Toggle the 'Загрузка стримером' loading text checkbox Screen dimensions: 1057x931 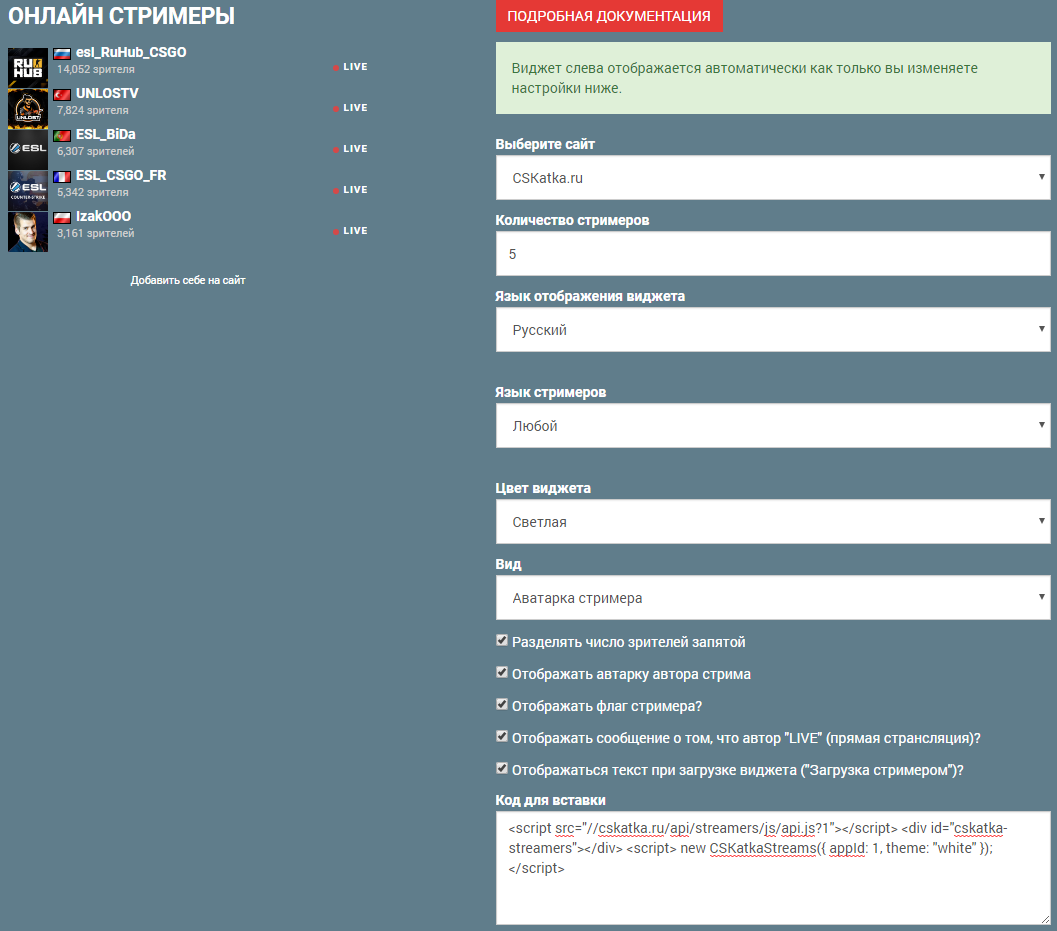[x=502, y=768]
